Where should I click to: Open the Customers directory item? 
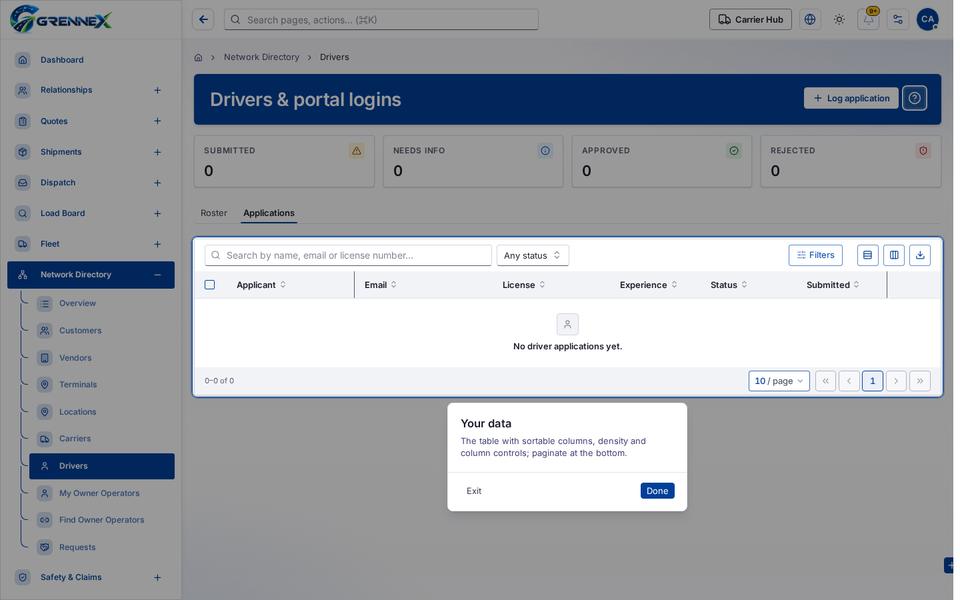(80, 331)
